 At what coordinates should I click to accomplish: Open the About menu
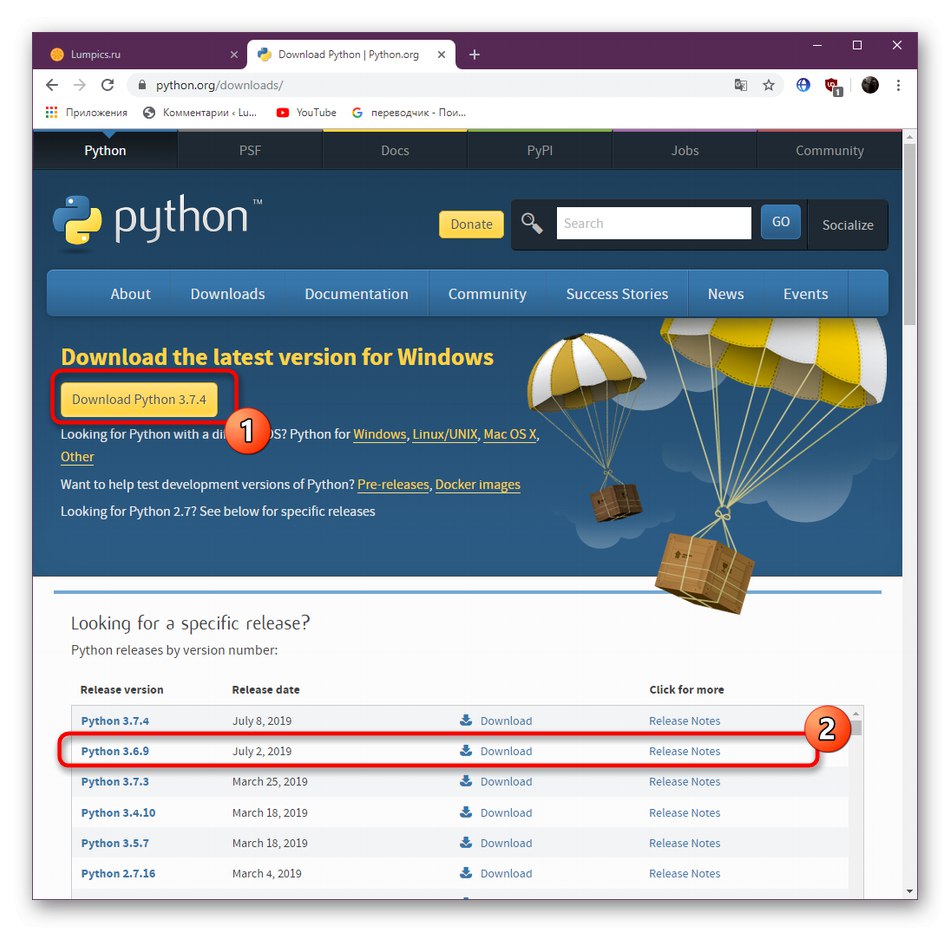click(130, 294)
